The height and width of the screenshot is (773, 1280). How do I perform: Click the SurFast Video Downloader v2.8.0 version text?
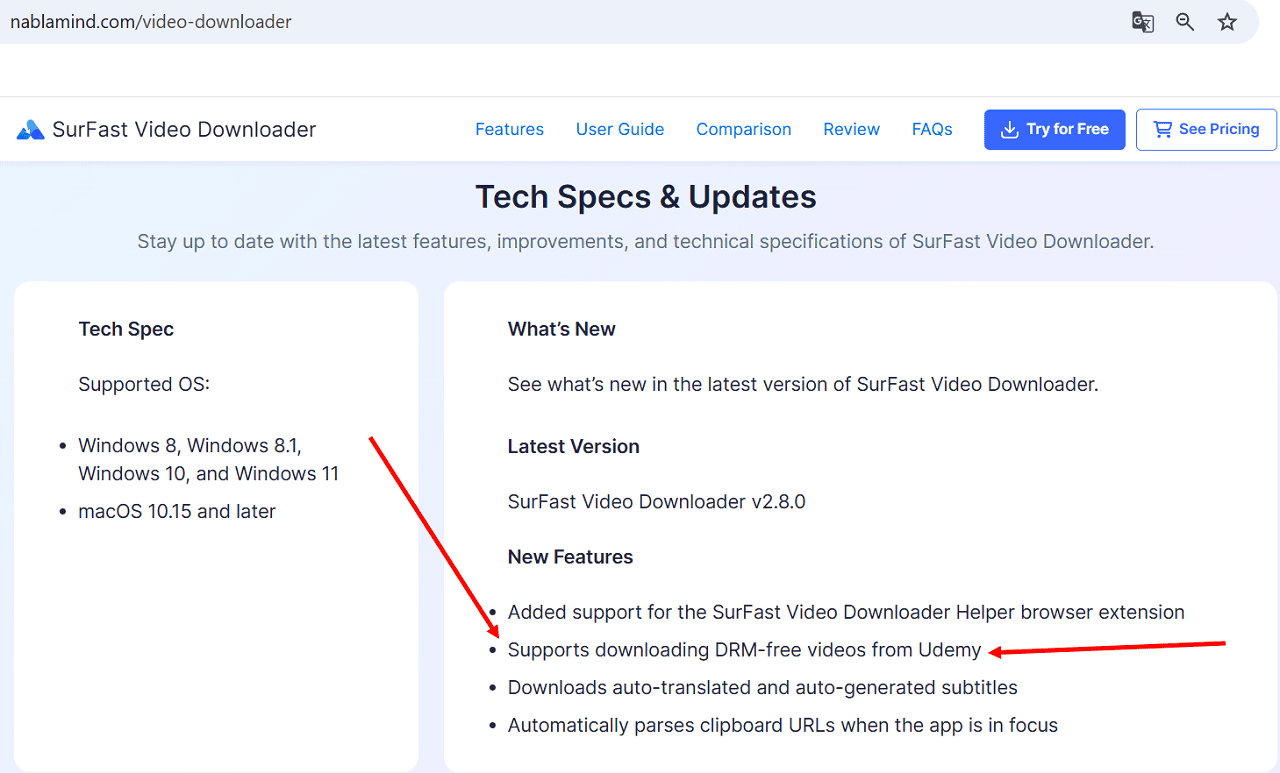tap(656, 501)
